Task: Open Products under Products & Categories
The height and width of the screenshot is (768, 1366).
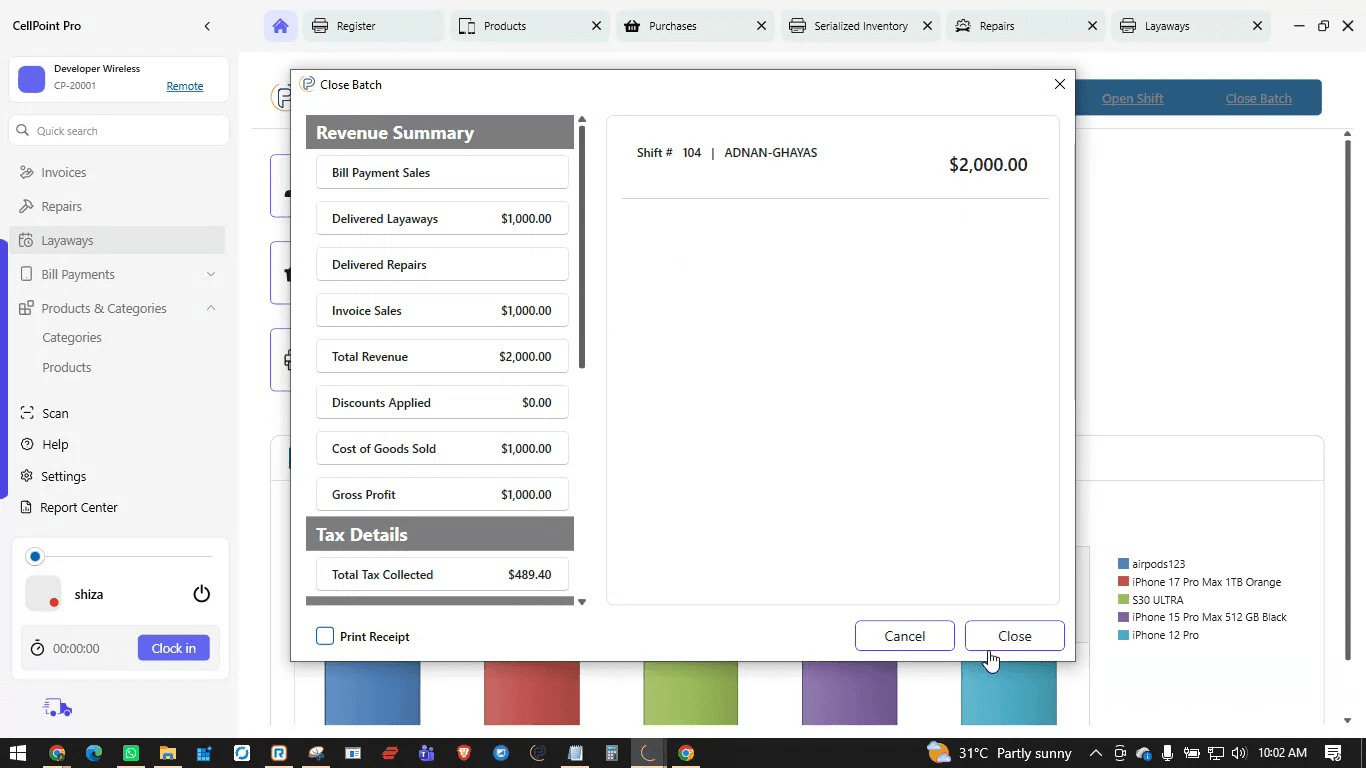Action: [67, 368]
